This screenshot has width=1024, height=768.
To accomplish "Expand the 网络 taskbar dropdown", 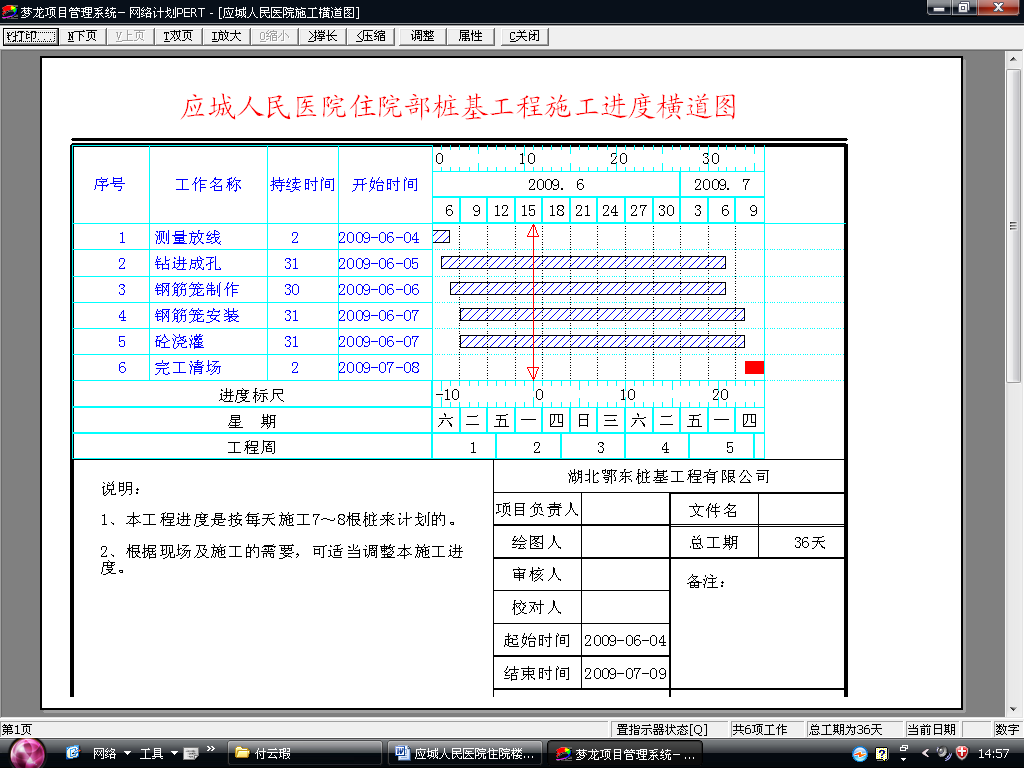I will coord(127,753).
